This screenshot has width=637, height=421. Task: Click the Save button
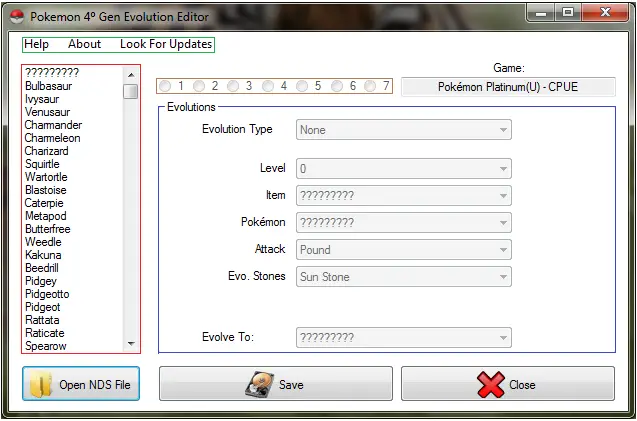(x=276, y=384)
